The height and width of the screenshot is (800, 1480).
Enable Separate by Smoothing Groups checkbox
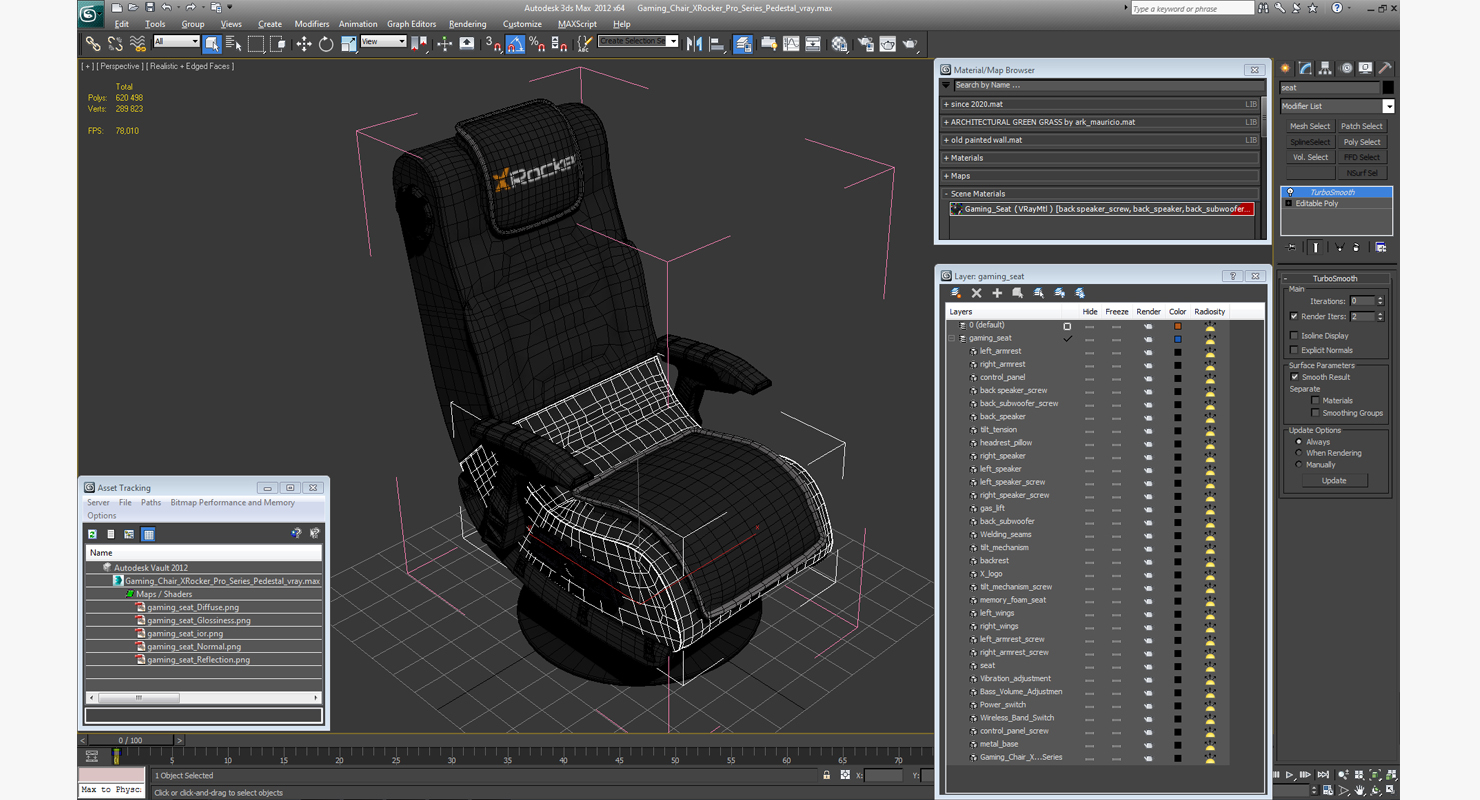coord(1316,413)
